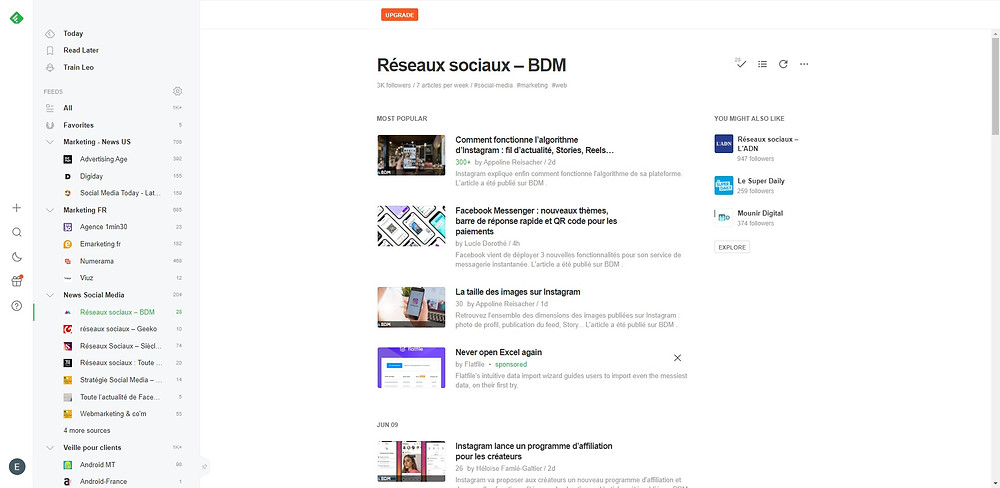Open the gift icon with notification dot
Image resolution: width=1000 pixels, height=488 pixels.
point(17,281)
